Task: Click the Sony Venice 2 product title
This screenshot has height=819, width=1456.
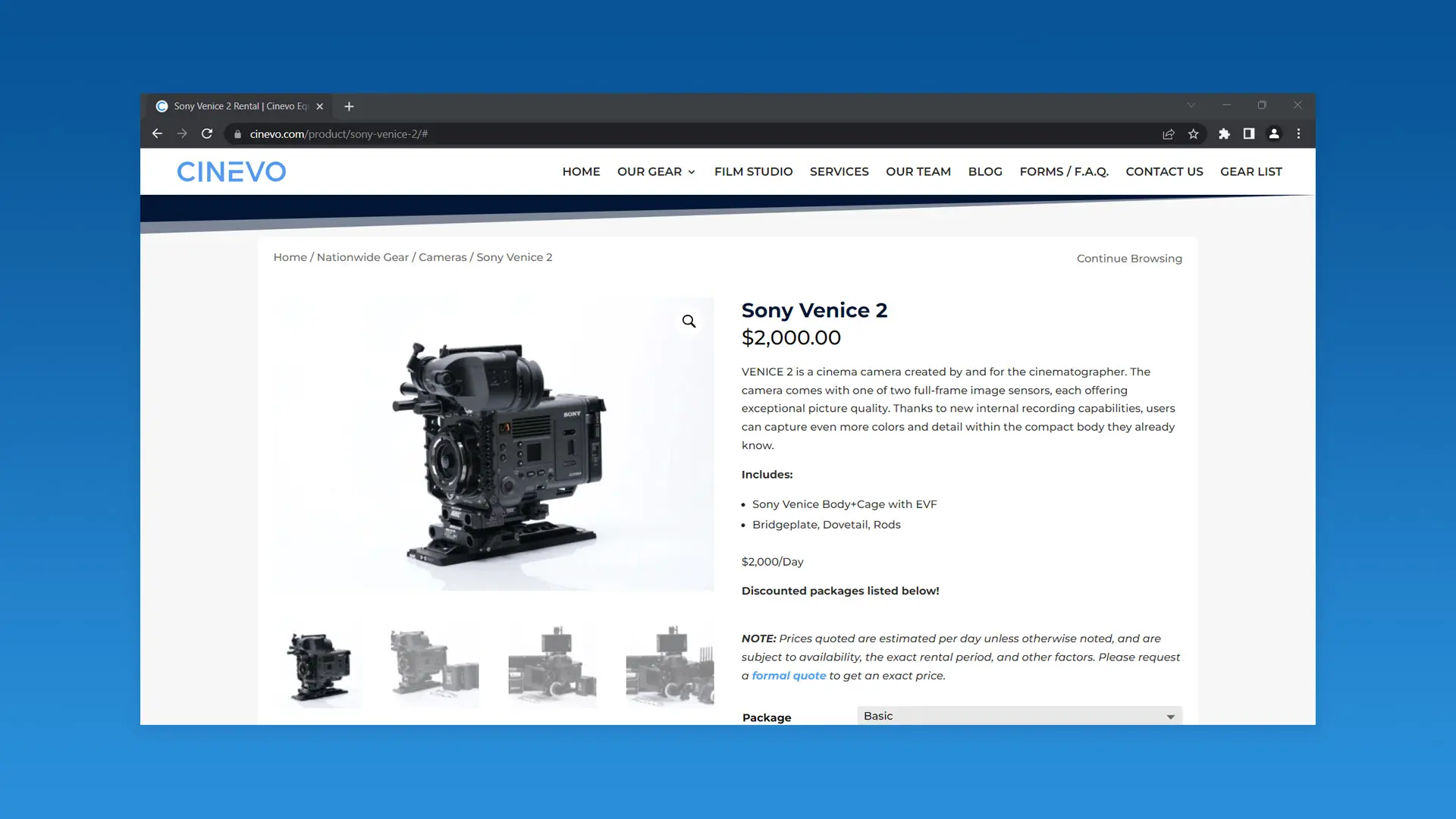Action: [x=814, y=310]
